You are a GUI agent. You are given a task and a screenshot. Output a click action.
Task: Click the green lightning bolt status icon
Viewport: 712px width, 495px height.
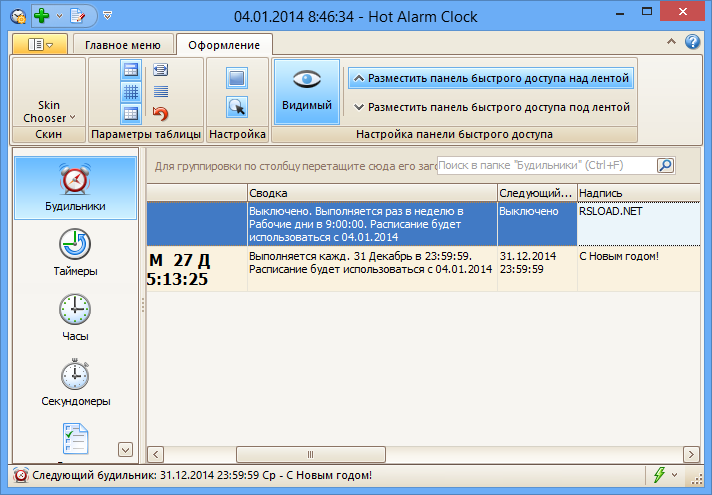pyautogui.click(x=659, y=475)
